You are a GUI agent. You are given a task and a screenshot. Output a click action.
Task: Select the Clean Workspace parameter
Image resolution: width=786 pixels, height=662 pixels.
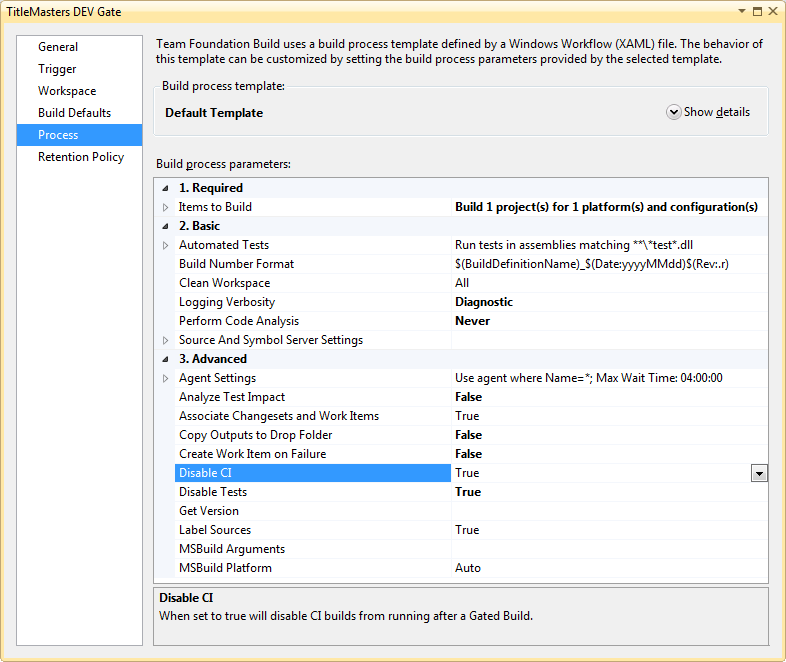(x=313, y=283)
